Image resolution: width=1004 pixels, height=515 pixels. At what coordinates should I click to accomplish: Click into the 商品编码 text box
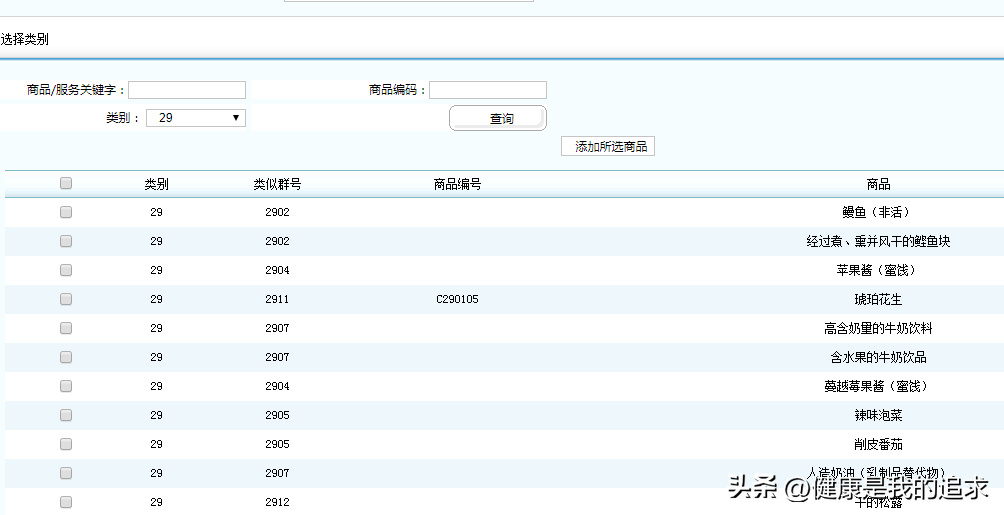tap(488, 90)
